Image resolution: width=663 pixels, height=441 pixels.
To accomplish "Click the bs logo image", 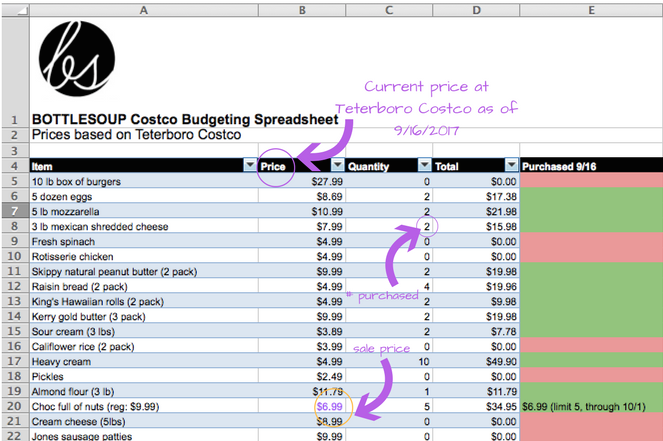I will coord(77,58).
